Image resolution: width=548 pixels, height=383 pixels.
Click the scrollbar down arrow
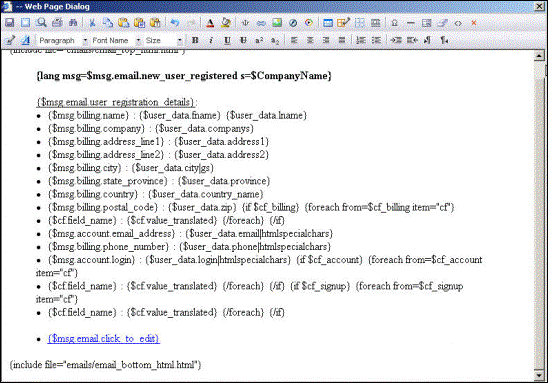539,375
